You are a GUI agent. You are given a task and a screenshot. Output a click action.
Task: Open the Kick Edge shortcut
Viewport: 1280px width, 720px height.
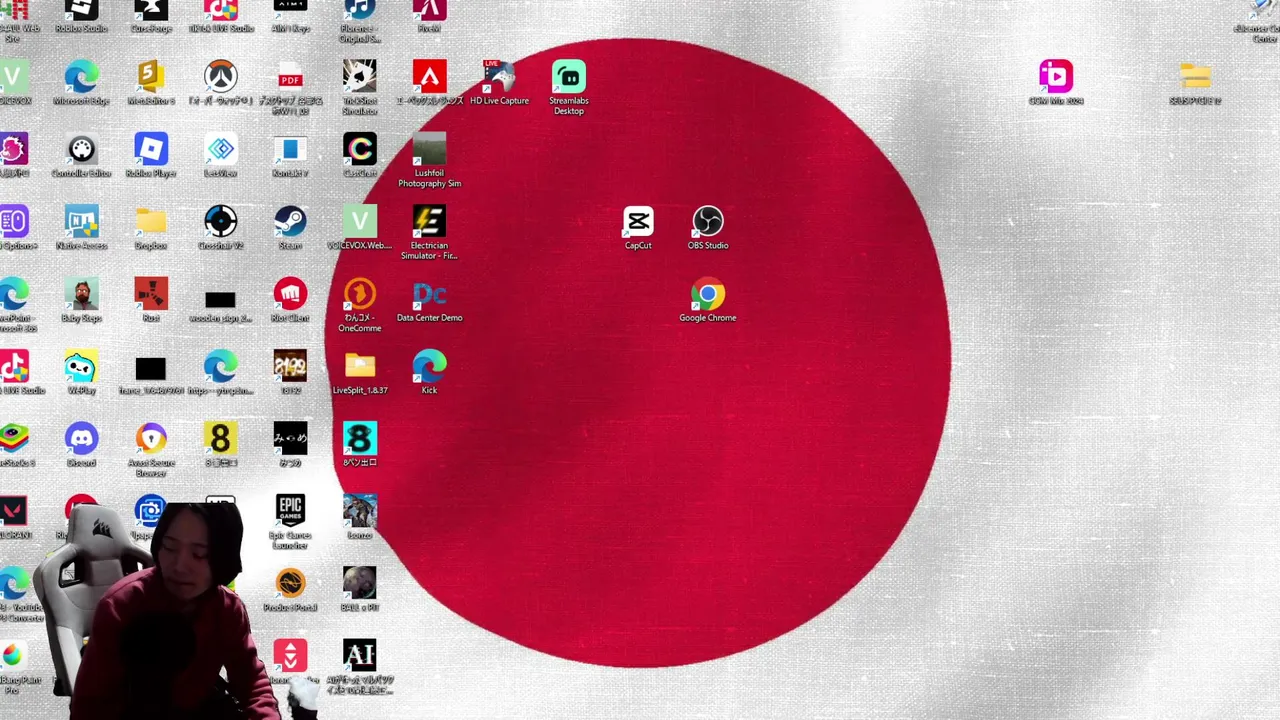(429, 366)
